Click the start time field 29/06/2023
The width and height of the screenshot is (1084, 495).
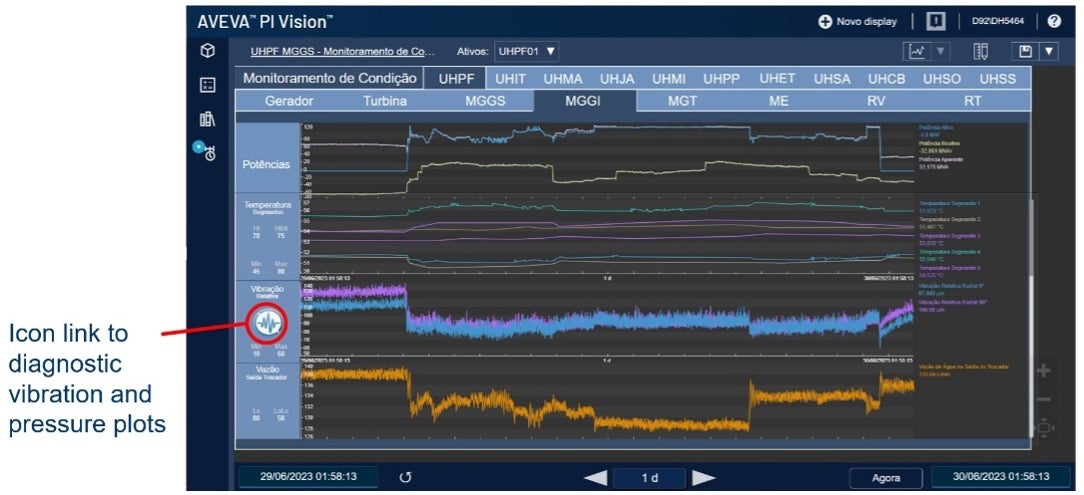pos(308,478)
